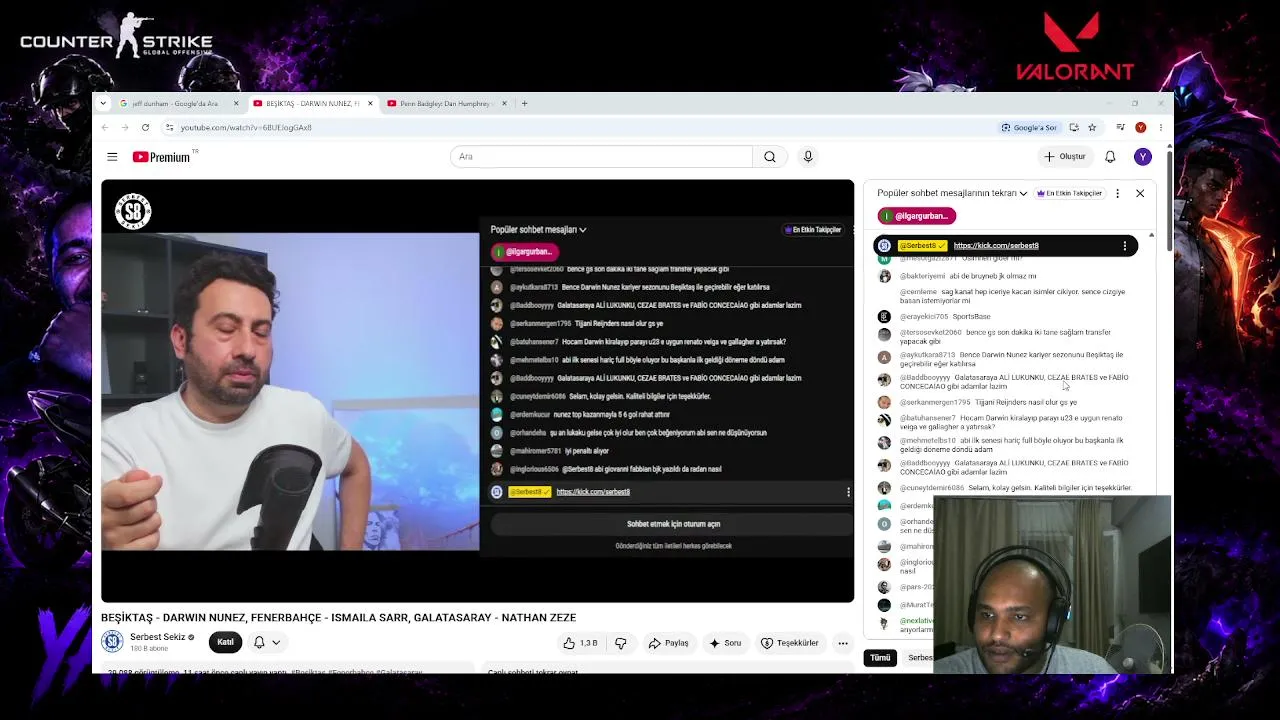This screenshot has height=720, width=1280.
Task: Open the Serbest Sekiz channel avatar
Action: 112,642
